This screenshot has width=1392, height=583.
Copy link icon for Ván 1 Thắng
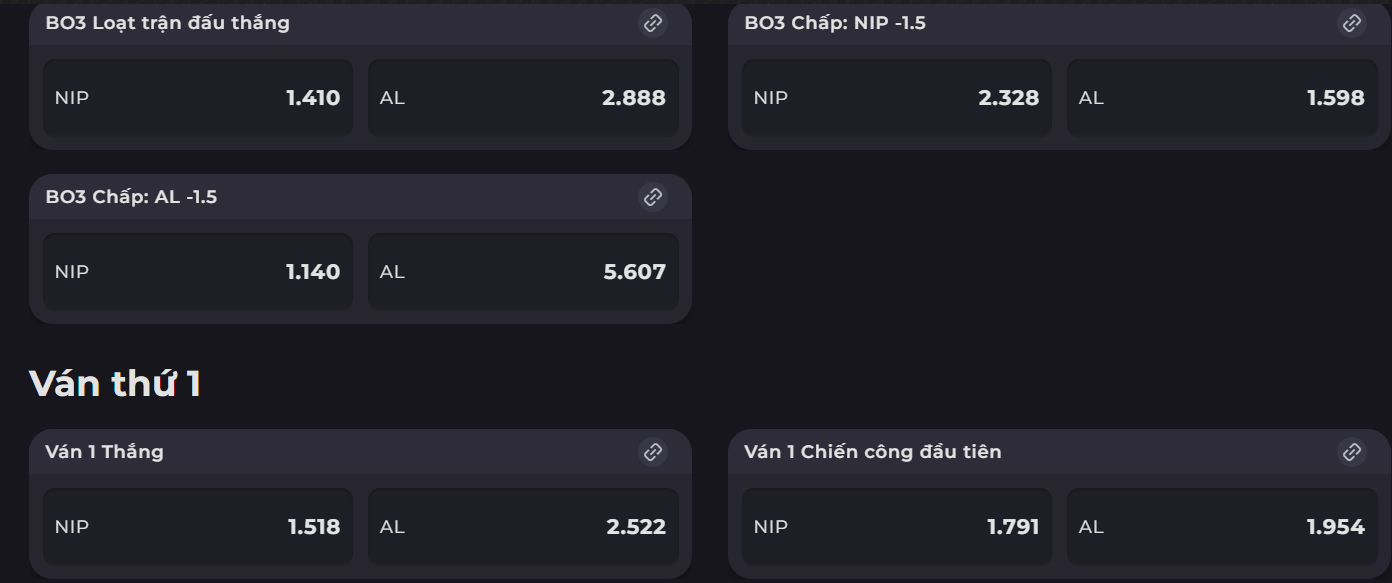coord(653,452)
